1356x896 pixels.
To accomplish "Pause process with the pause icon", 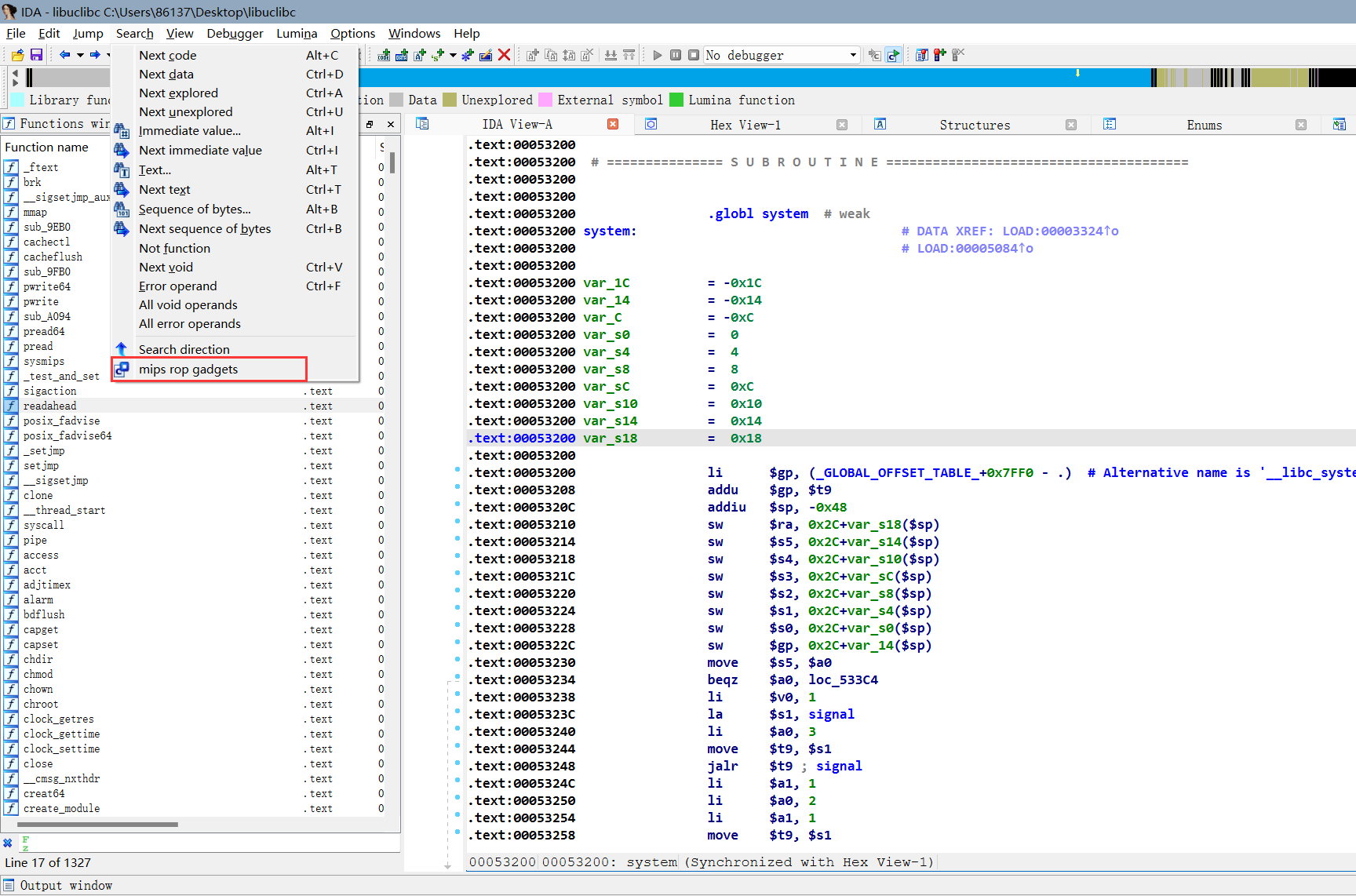I will tap(676, 55).
